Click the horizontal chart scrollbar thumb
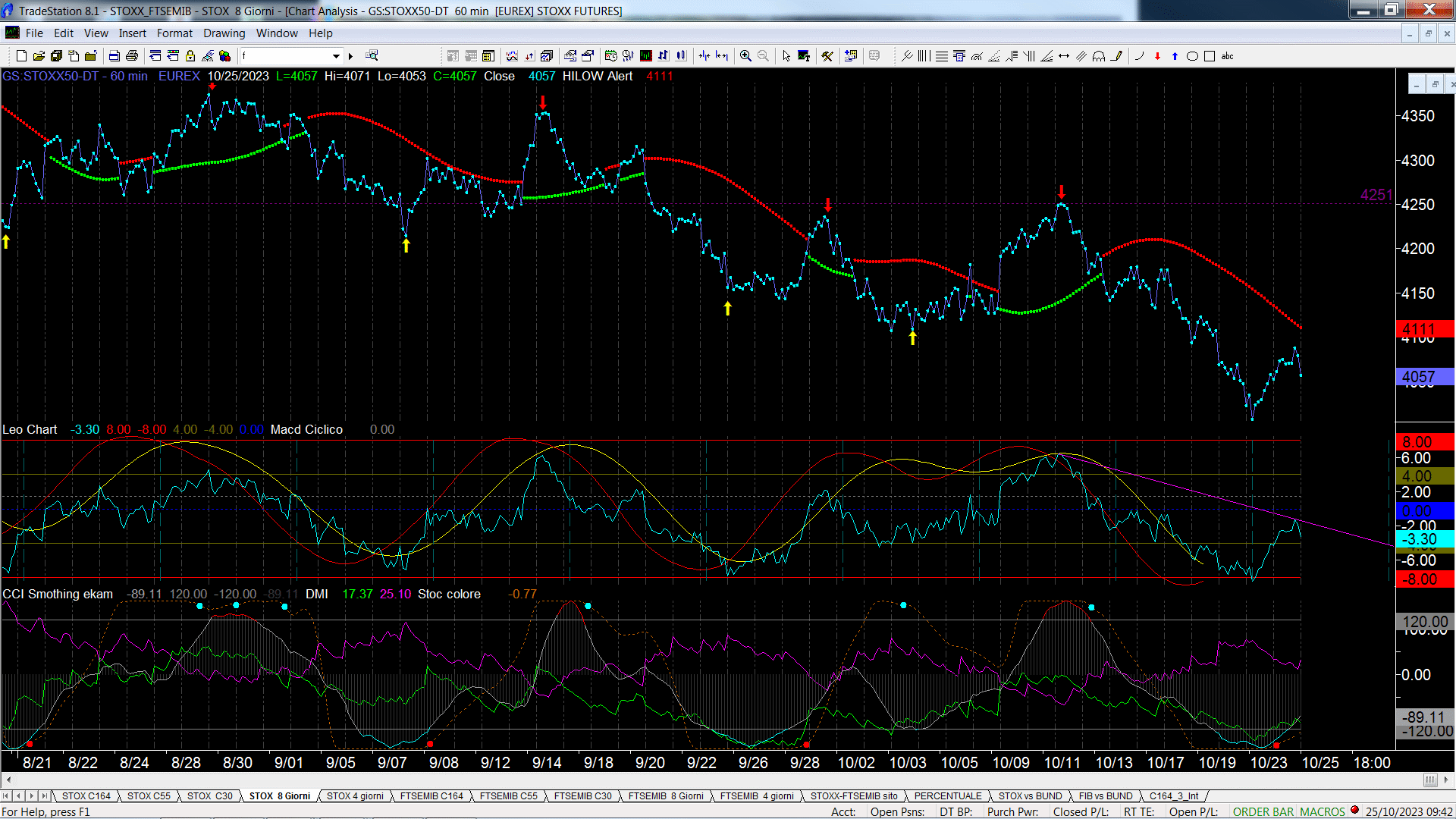1456x819 pixels. click(1430, 780)
